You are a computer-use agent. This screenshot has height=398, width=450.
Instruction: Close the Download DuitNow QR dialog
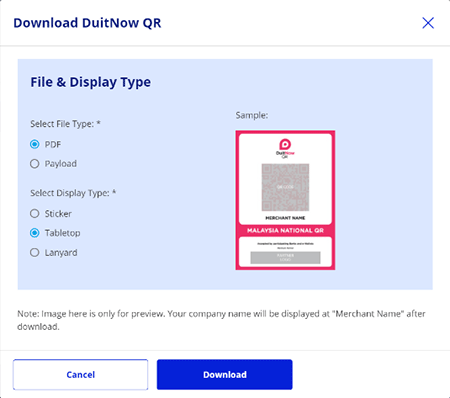(x=428, y=23)
